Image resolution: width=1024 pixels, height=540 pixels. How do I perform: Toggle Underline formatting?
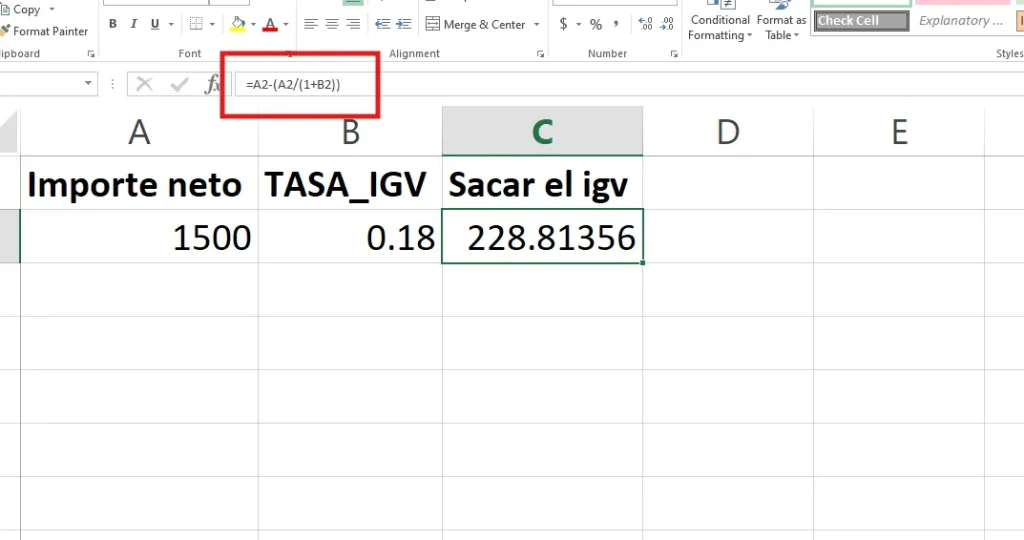[155, 24]
